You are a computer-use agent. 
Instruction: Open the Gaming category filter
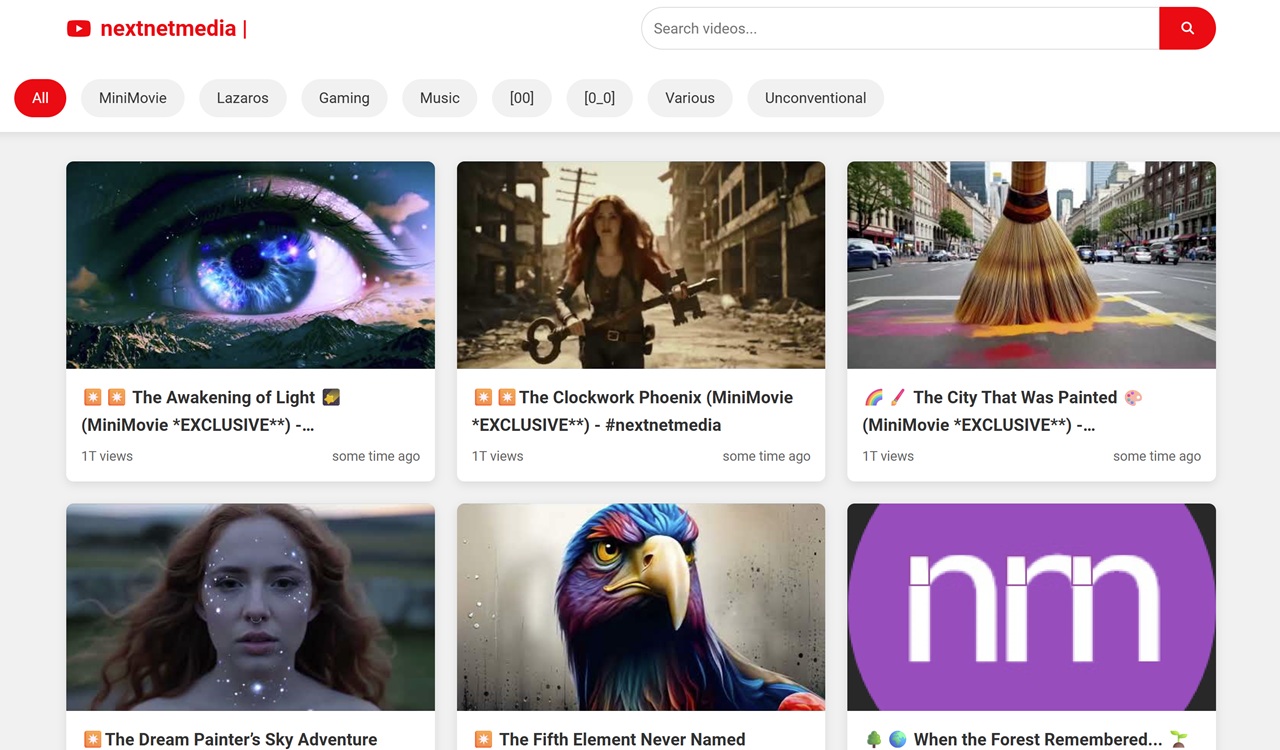pyautogui.click(x=344, y=98)
